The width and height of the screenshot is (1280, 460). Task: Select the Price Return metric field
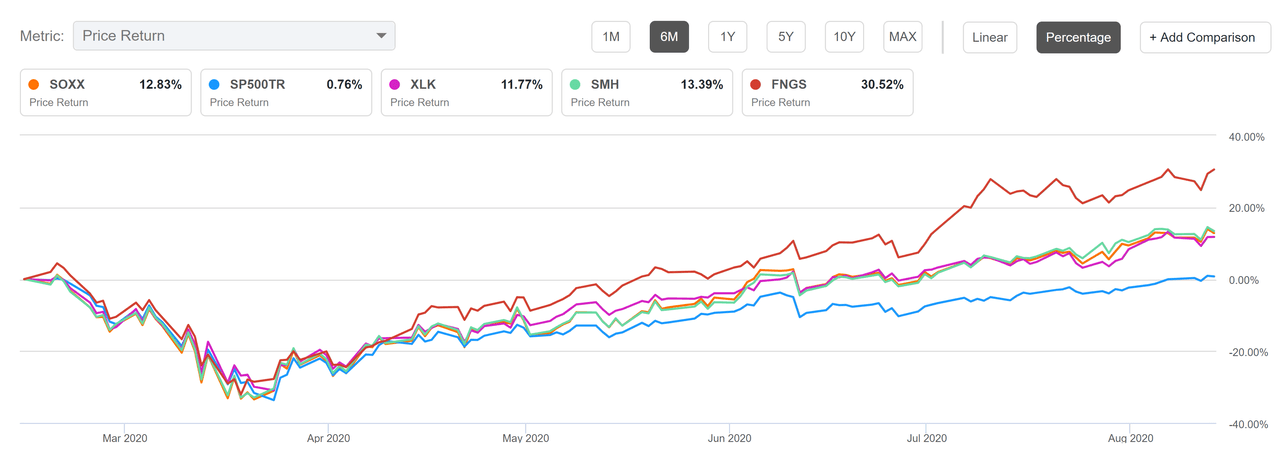pyautogui.click(x=220, y=36)
